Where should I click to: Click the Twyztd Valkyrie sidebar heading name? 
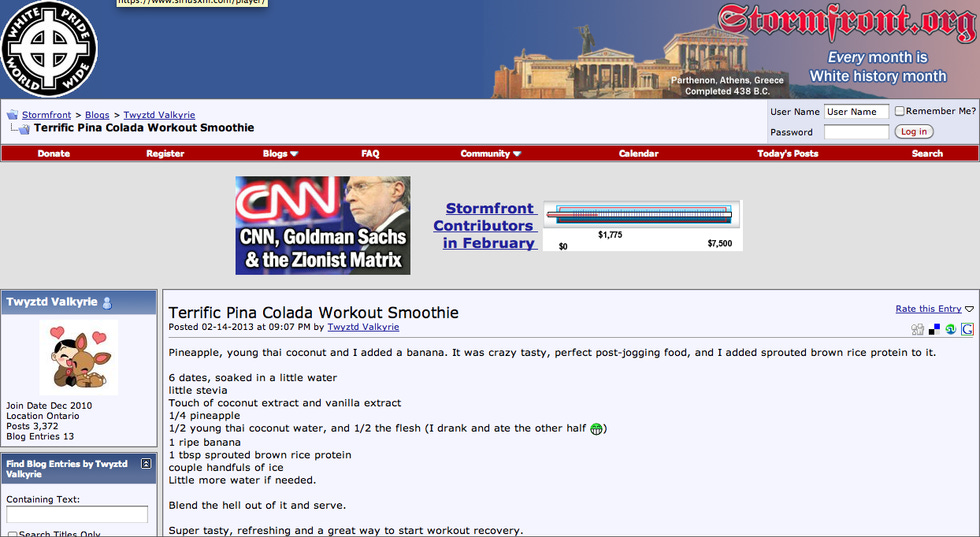[x=52, y=302]
